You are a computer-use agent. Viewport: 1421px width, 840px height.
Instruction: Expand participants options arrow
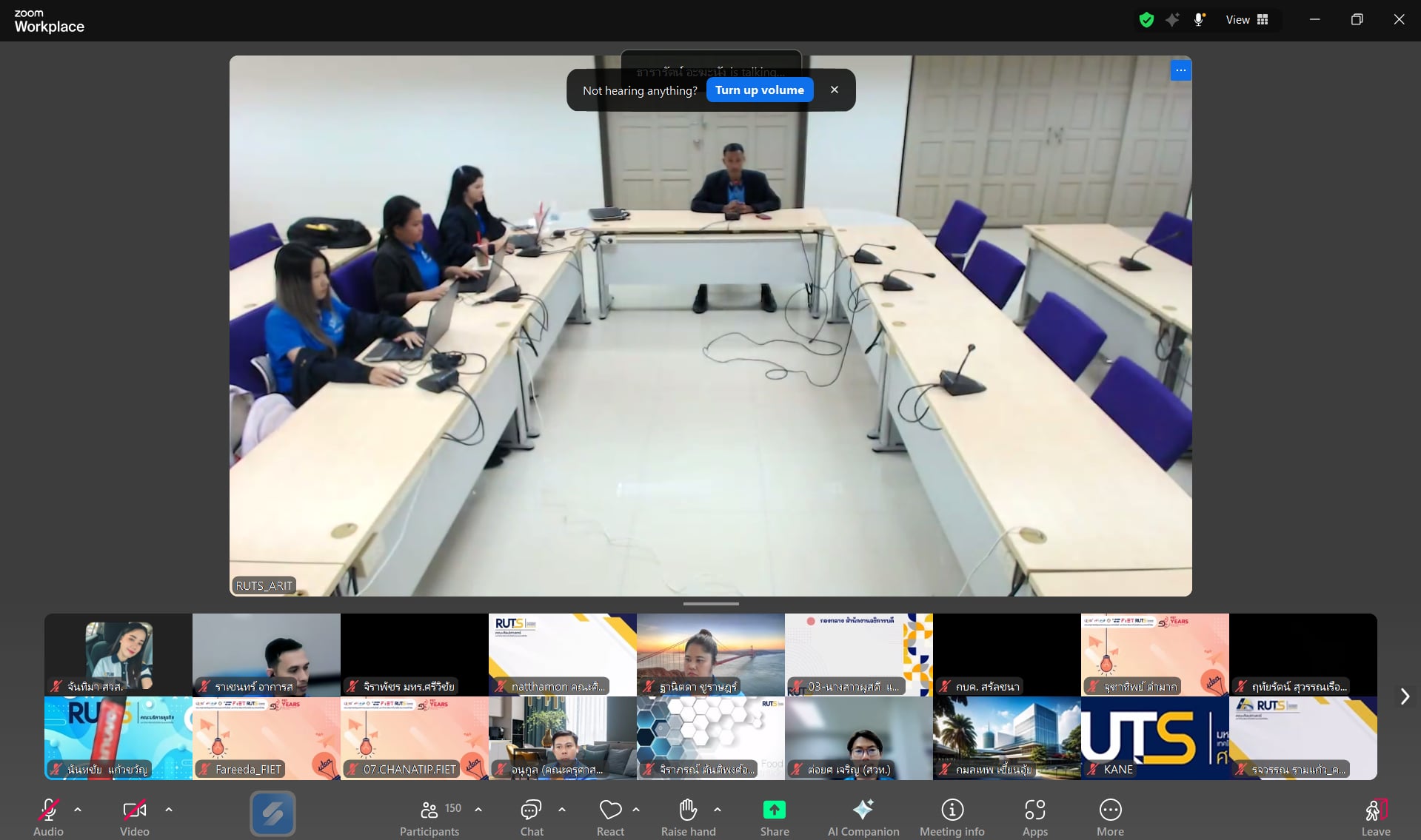[x=478, y=810]
